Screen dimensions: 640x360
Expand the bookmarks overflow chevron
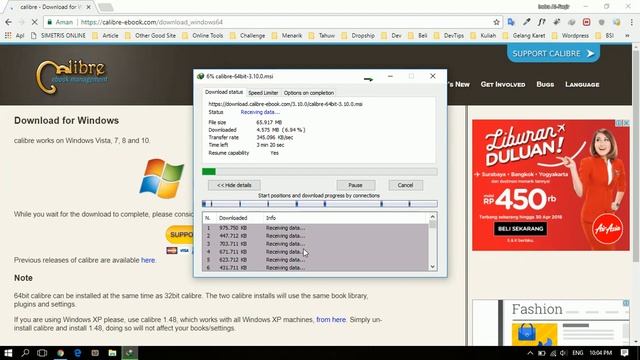coord(627,36)
